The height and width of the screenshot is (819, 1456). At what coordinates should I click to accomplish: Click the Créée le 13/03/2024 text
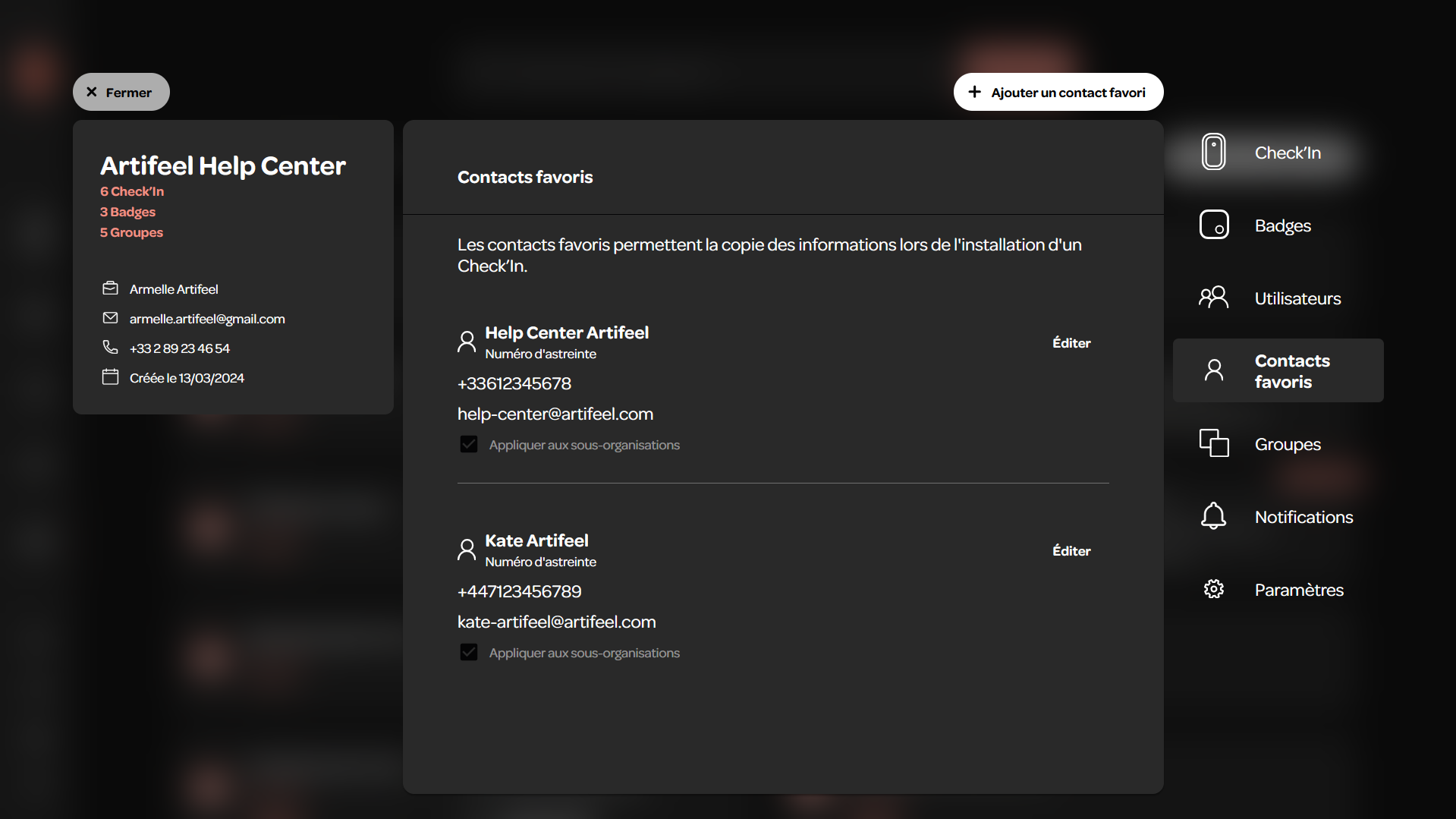coord(187,378)
